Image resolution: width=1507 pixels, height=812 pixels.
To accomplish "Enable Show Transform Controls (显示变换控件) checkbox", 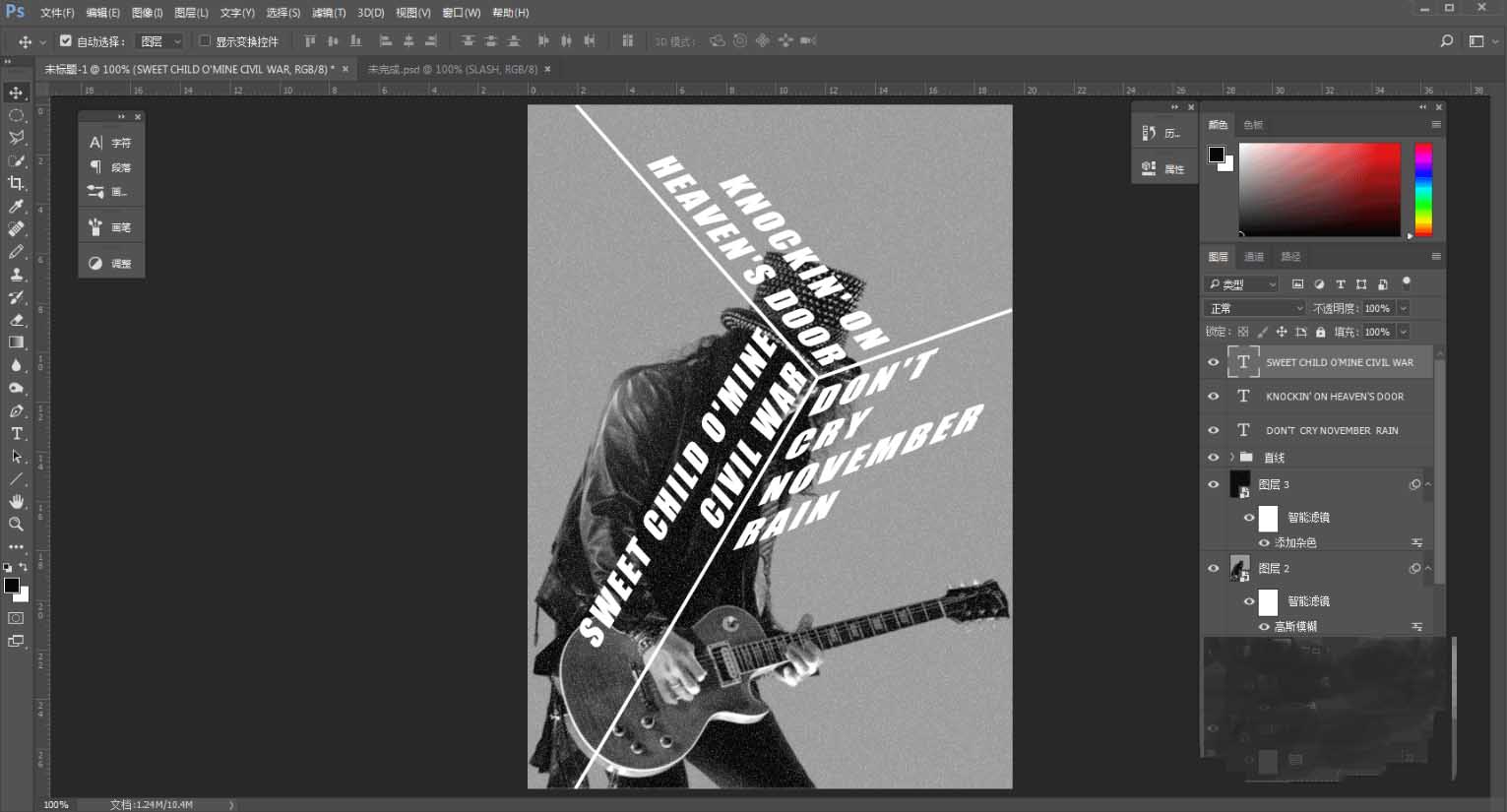I will point(205,40).
